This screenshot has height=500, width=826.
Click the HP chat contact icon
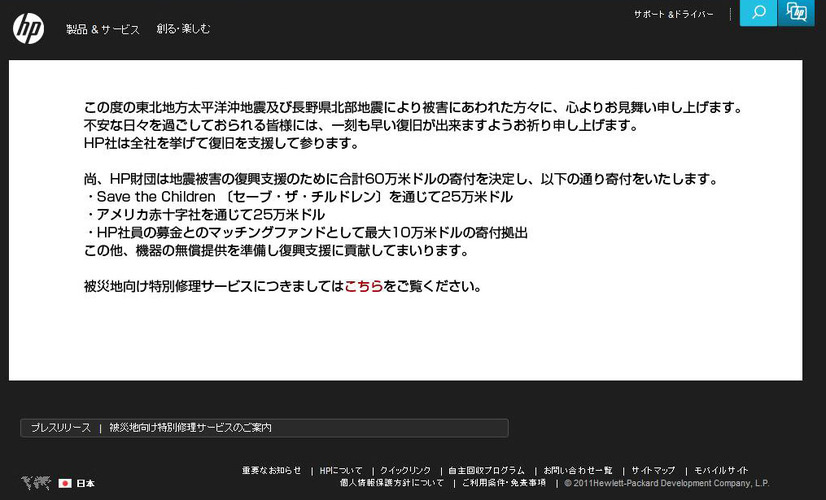(796, 13)
